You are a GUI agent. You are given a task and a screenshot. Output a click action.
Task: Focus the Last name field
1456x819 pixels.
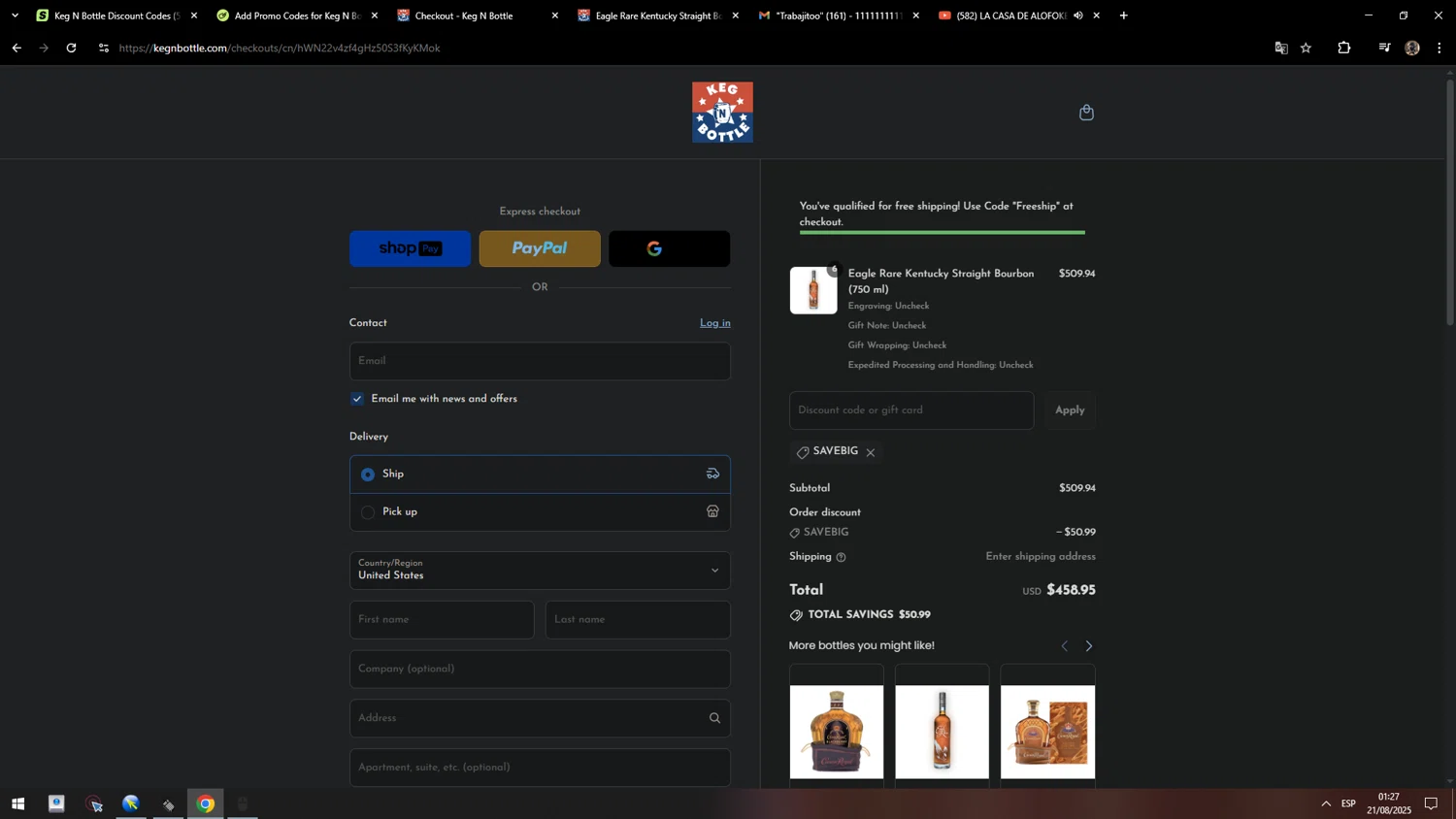[x=638, y=620]
